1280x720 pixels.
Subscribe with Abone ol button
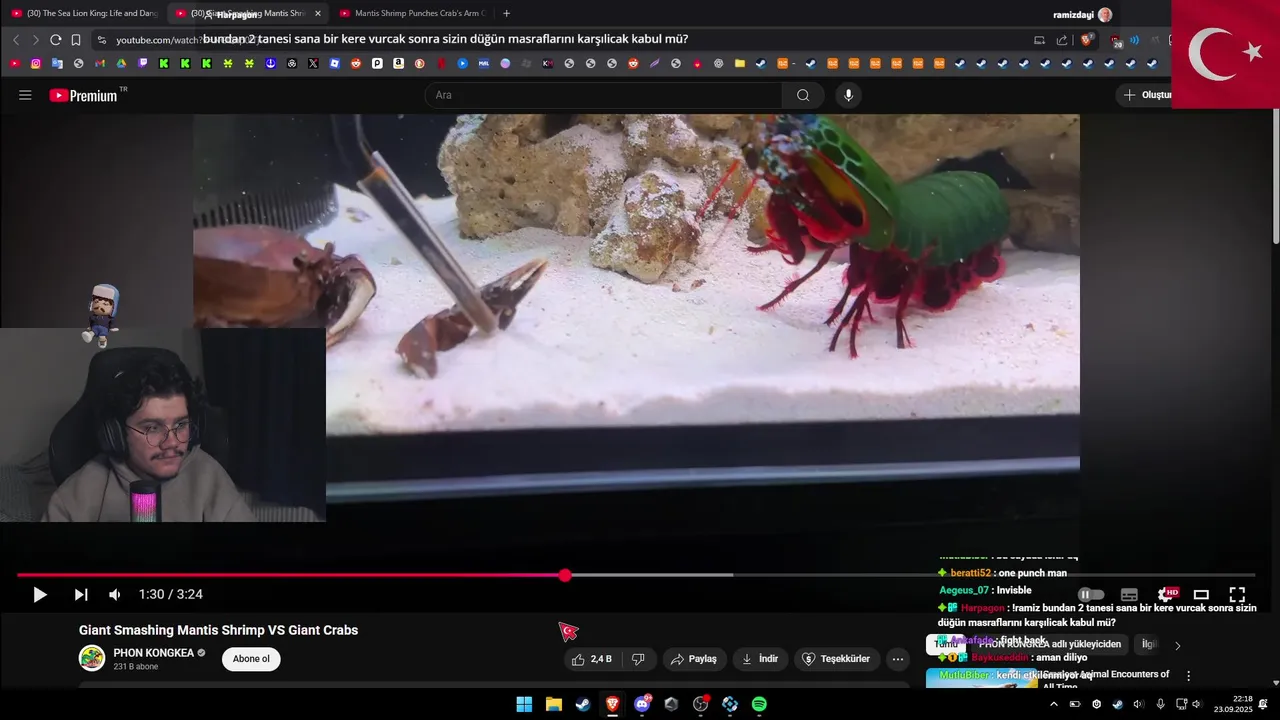point(251,659)
